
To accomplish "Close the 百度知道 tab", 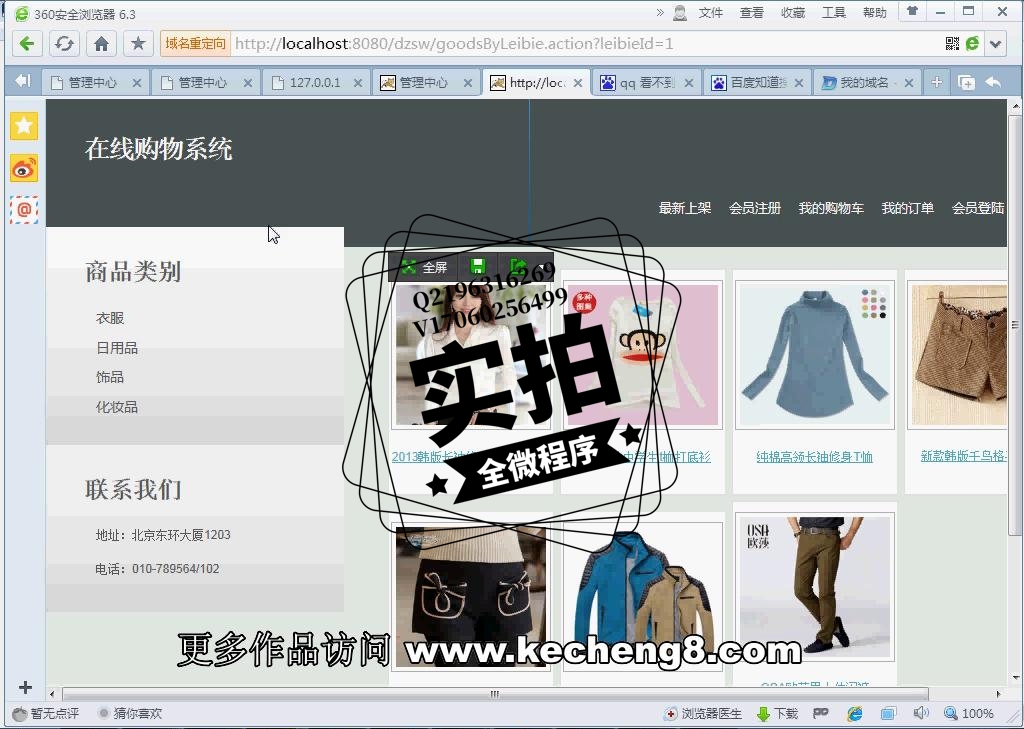I will click(799, 83).
